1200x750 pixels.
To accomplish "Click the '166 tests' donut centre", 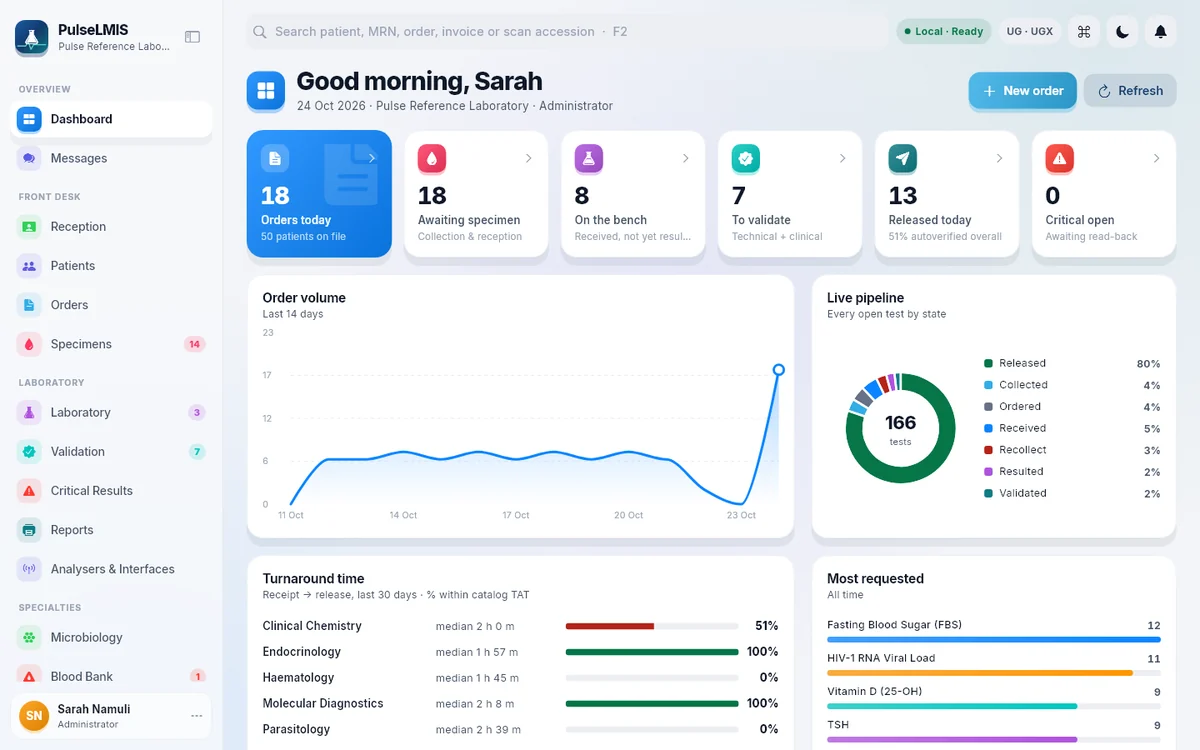I will 900,428.
